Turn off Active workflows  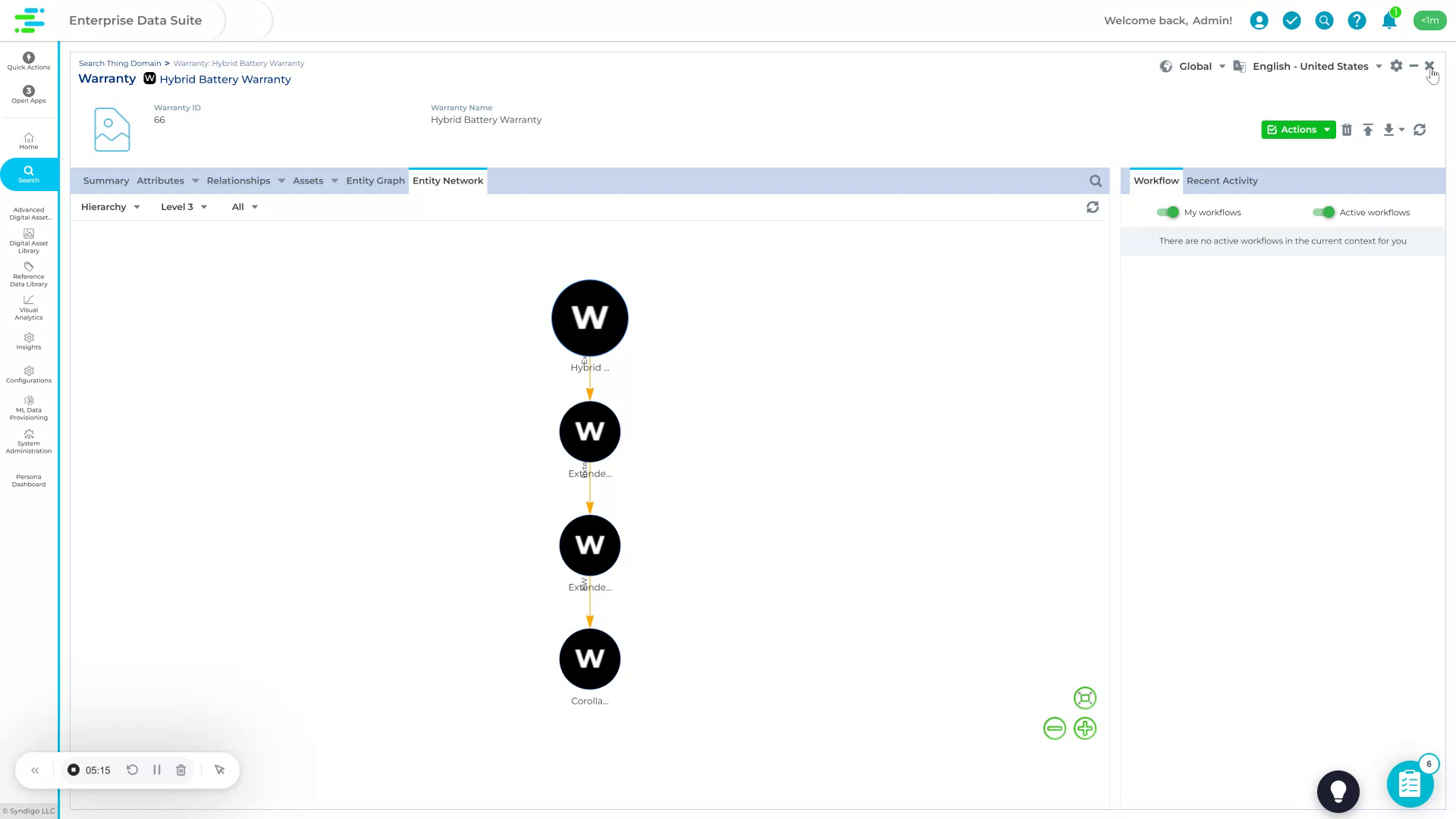coord(1325,212)
